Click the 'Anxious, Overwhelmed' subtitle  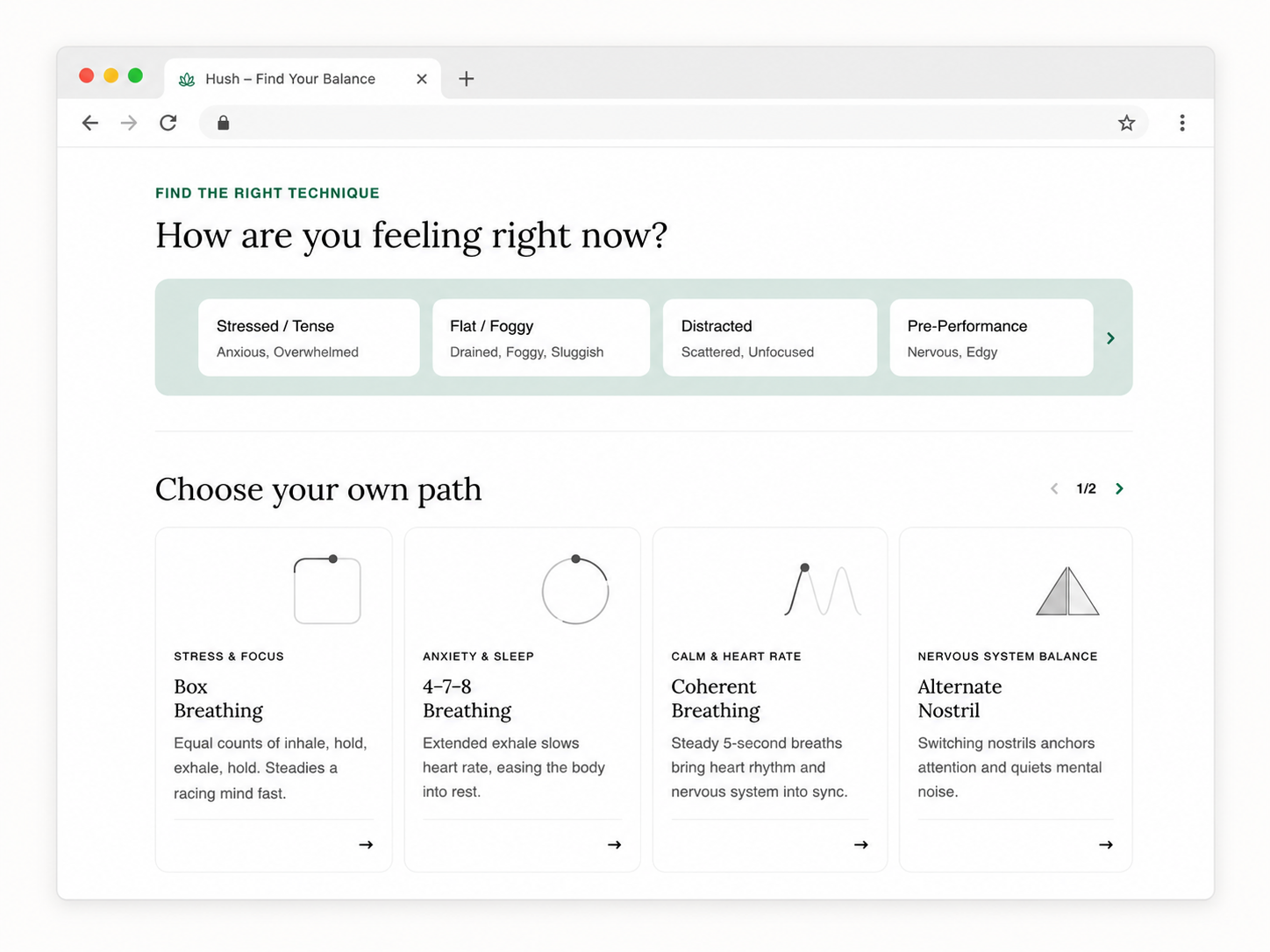coord(288,352)
